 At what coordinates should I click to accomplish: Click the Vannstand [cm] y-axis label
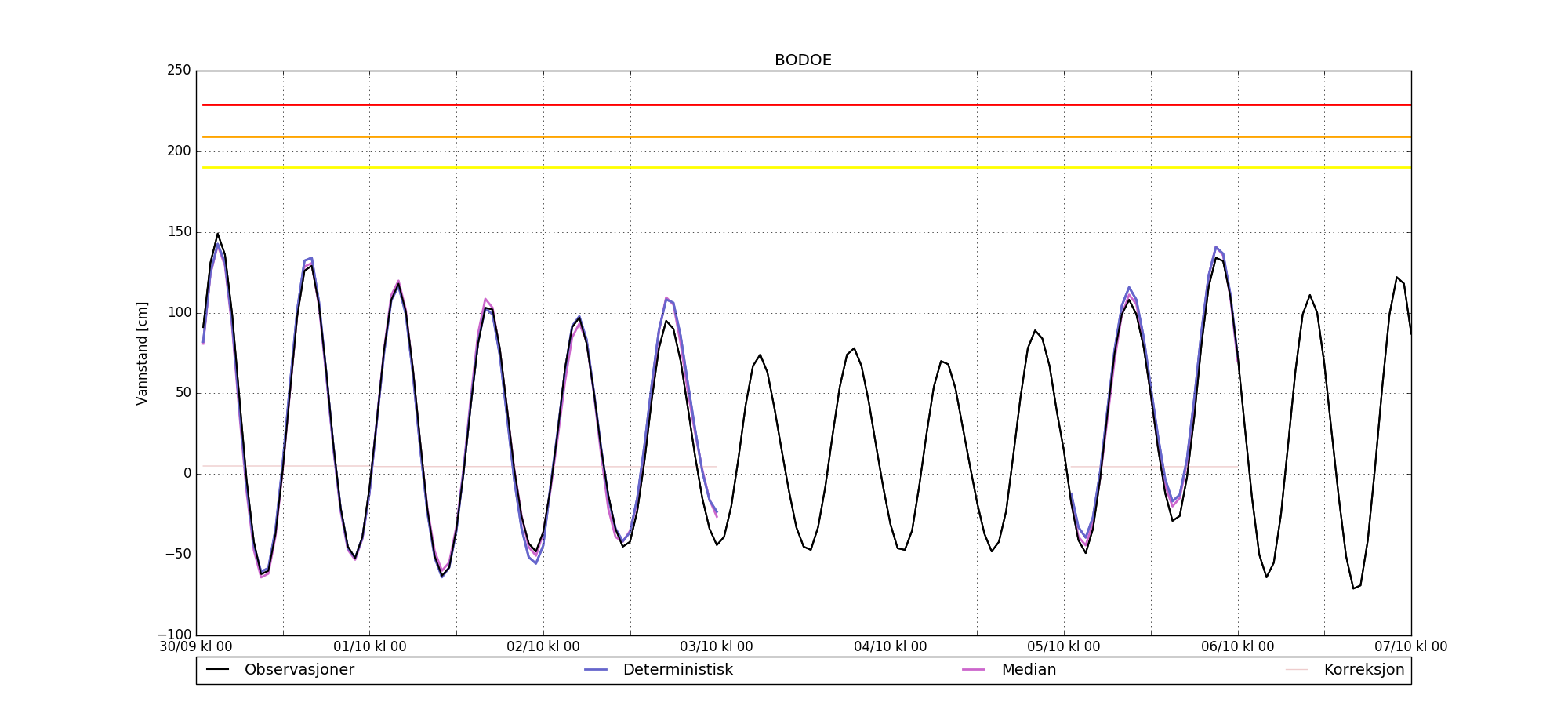coord(142,353)
